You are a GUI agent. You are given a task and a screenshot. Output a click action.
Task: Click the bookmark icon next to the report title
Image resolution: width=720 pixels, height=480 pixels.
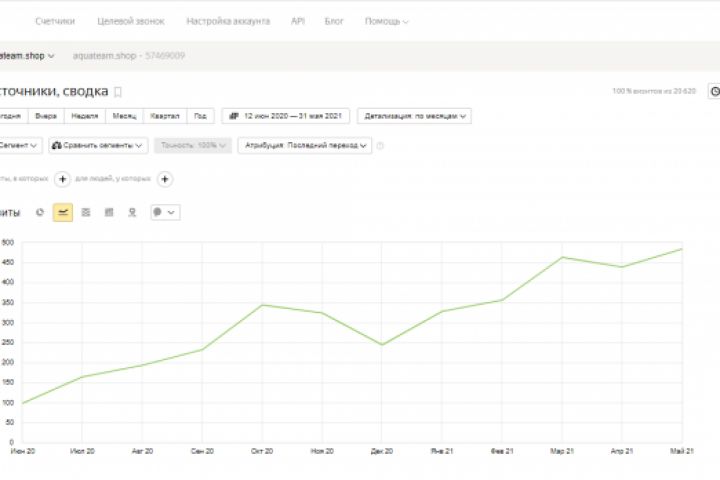[119, 92]
